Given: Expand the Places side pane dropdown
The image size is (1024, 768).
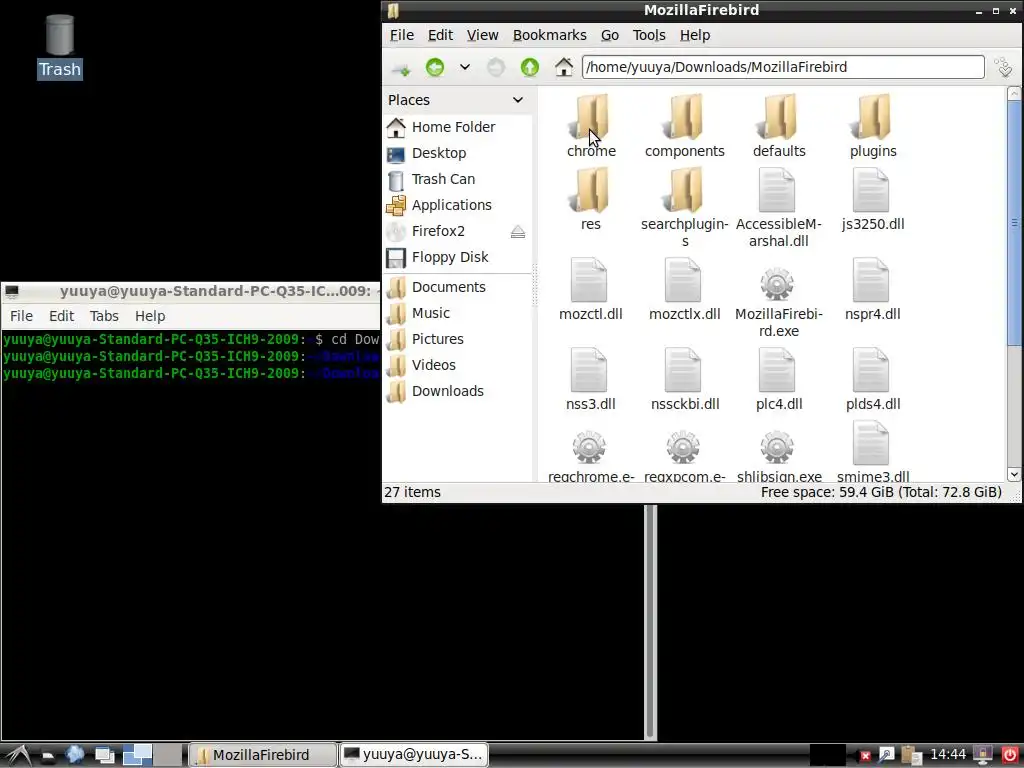Looking at the screenshot, I should pyautogui.click(x=518, y=100).
